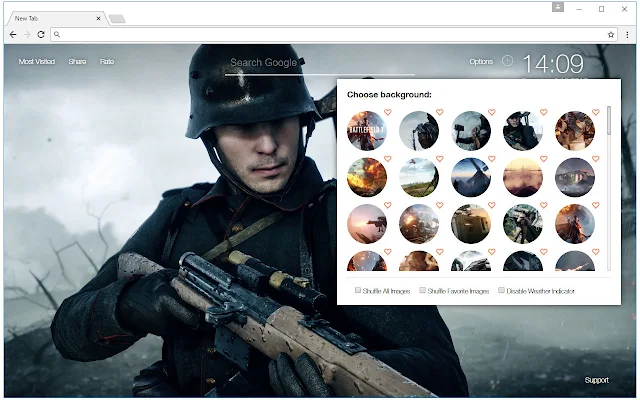Screen dimensions: 640x400
Task: Favorite the green field background heart
Action: tap(440, 158)
